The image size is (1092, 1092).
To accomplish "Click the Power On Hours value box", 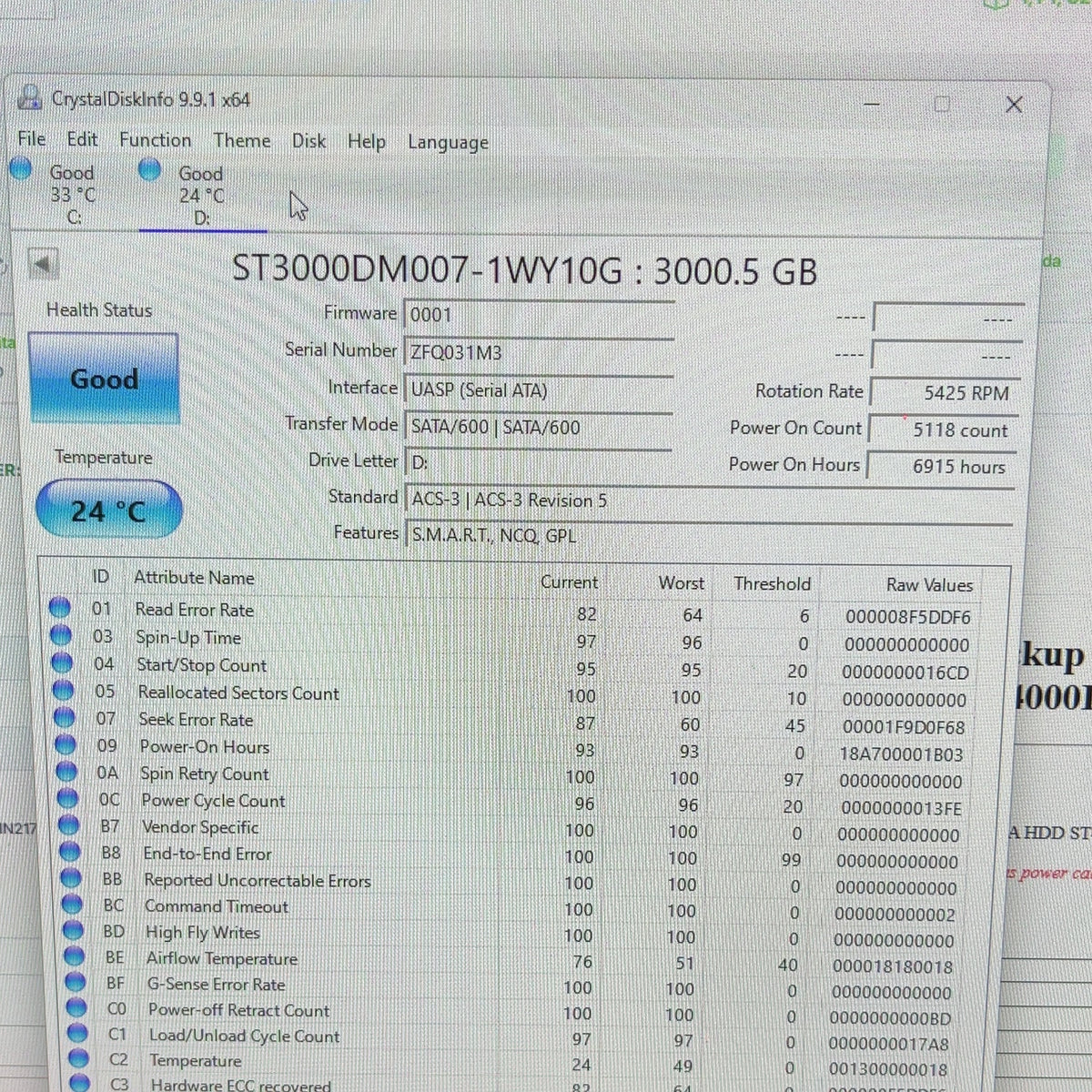I will click(941, 466).
